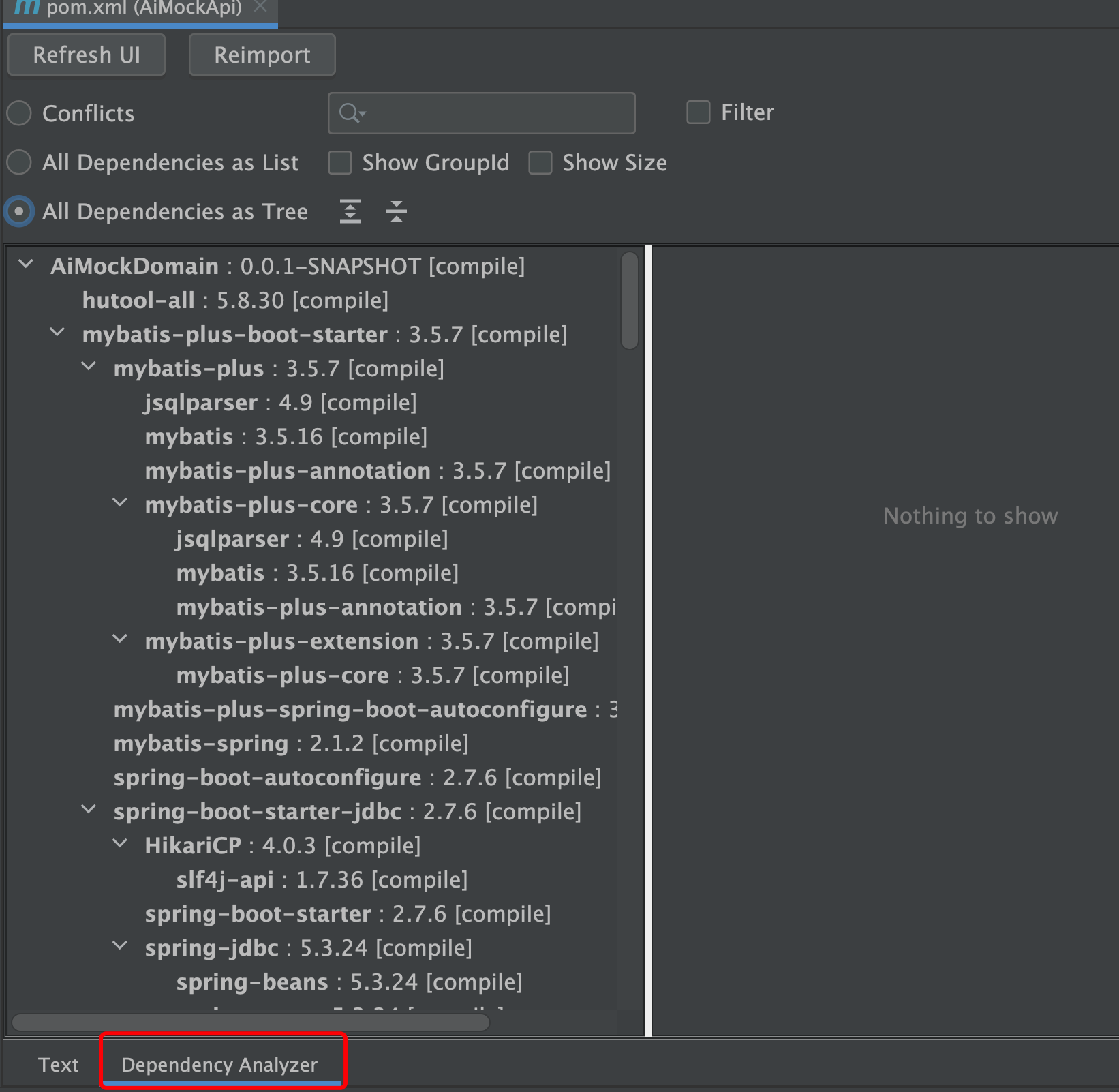Screen dimensions: 1119x1092
Task: Select mybatis-plus-core under mybatis-plus-extension
Action: coord(372,676)
